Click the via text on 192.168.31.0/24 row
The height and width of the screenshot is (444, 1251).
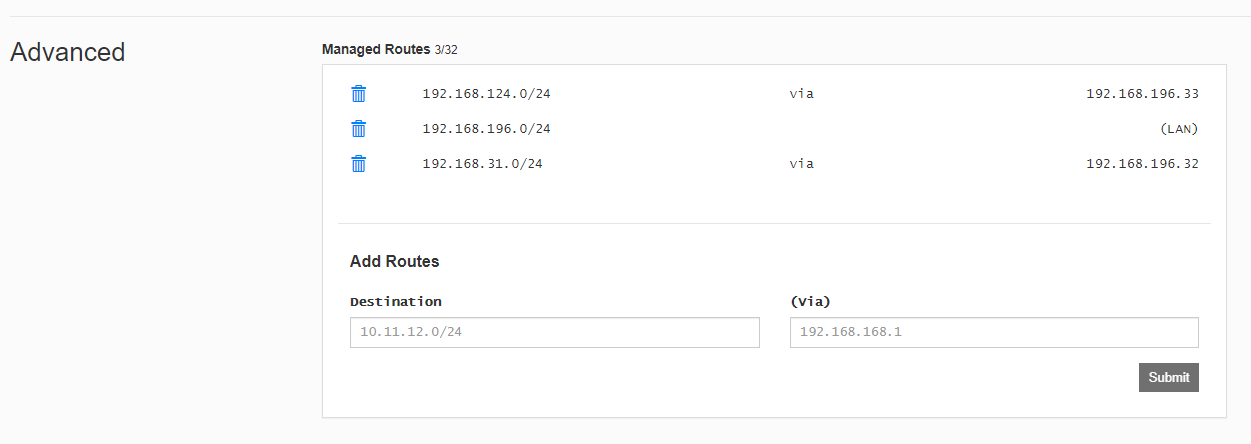pyautogui.click(x=802, y=164)
